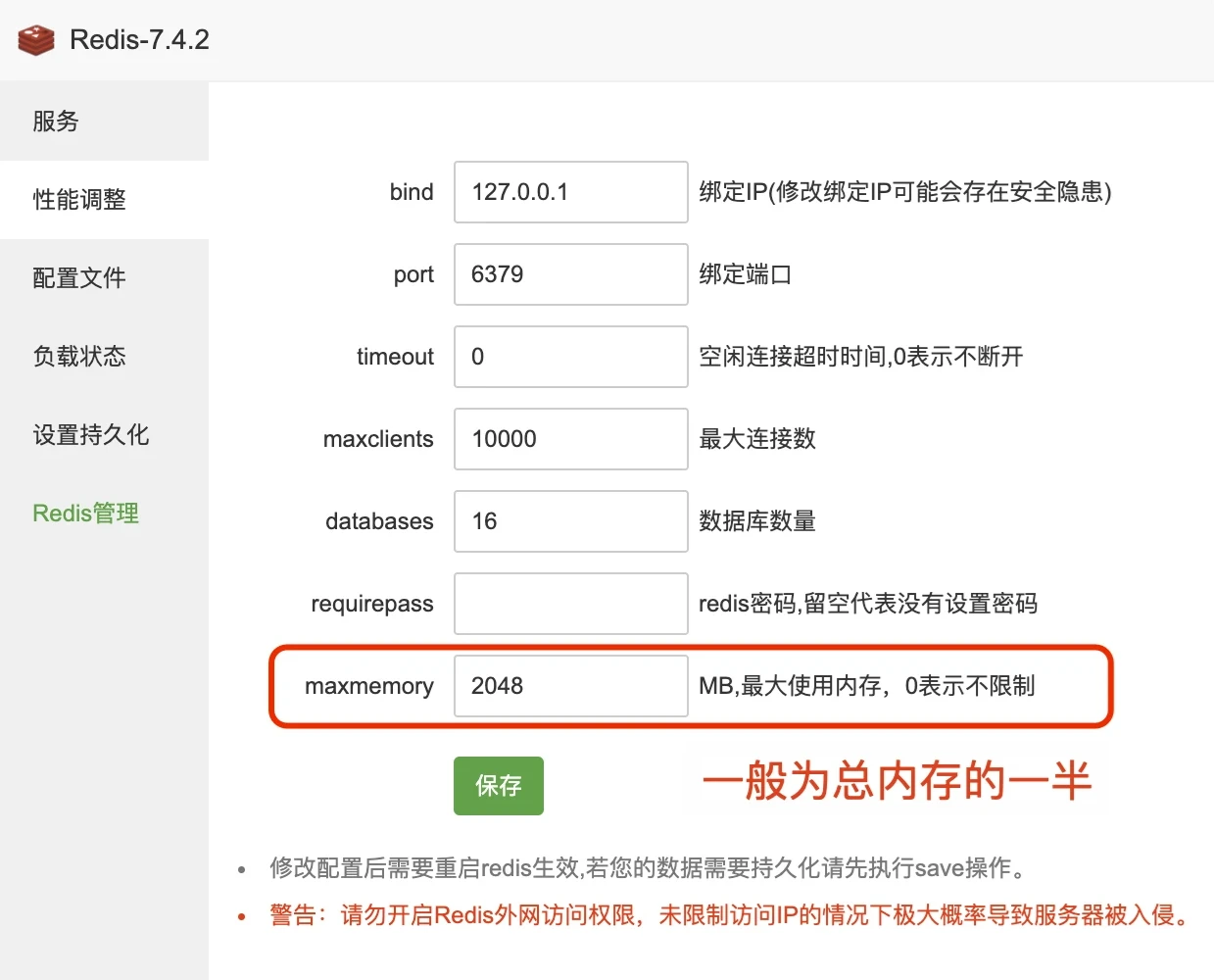Click the 最大连接数 description
Screen dimensions: 1214x980
click(x=756, y=439)
